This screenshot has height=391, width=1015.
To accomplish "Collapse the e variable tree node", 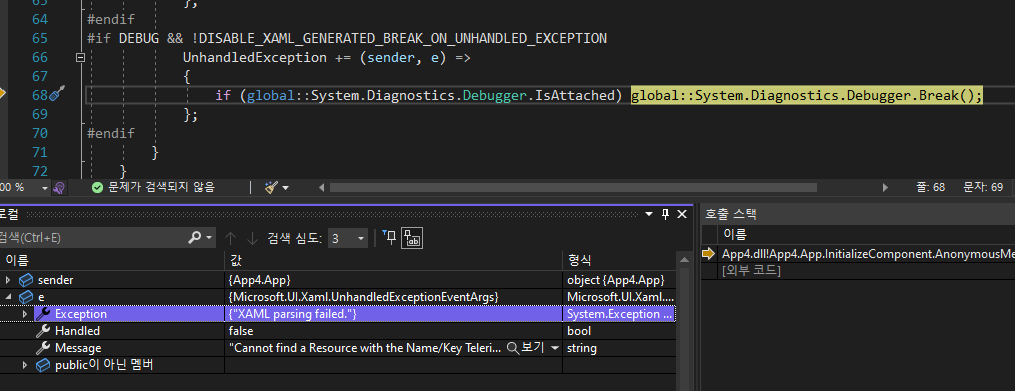I will pyautogui.click(x=8, y=297).
